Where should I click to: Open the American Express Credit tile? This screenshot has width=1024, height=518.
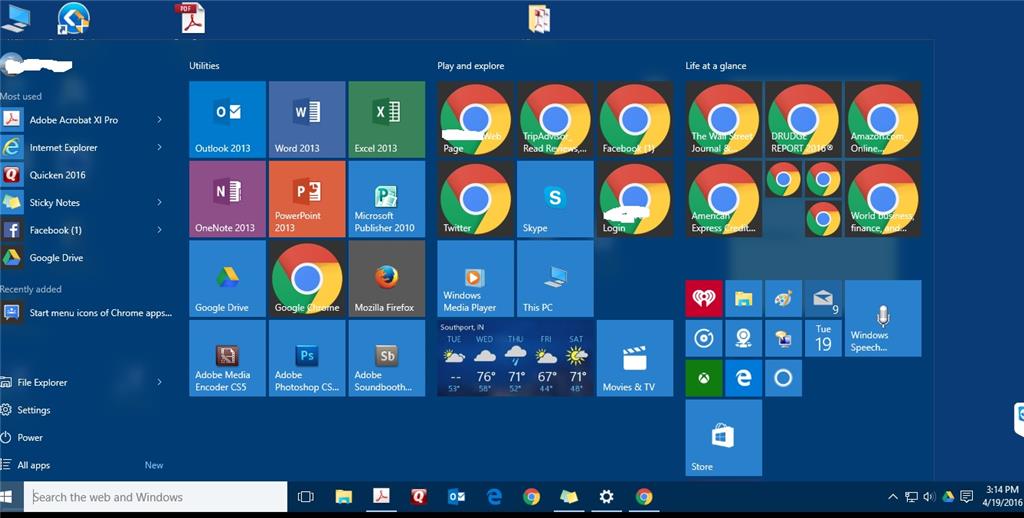point(724,199)
